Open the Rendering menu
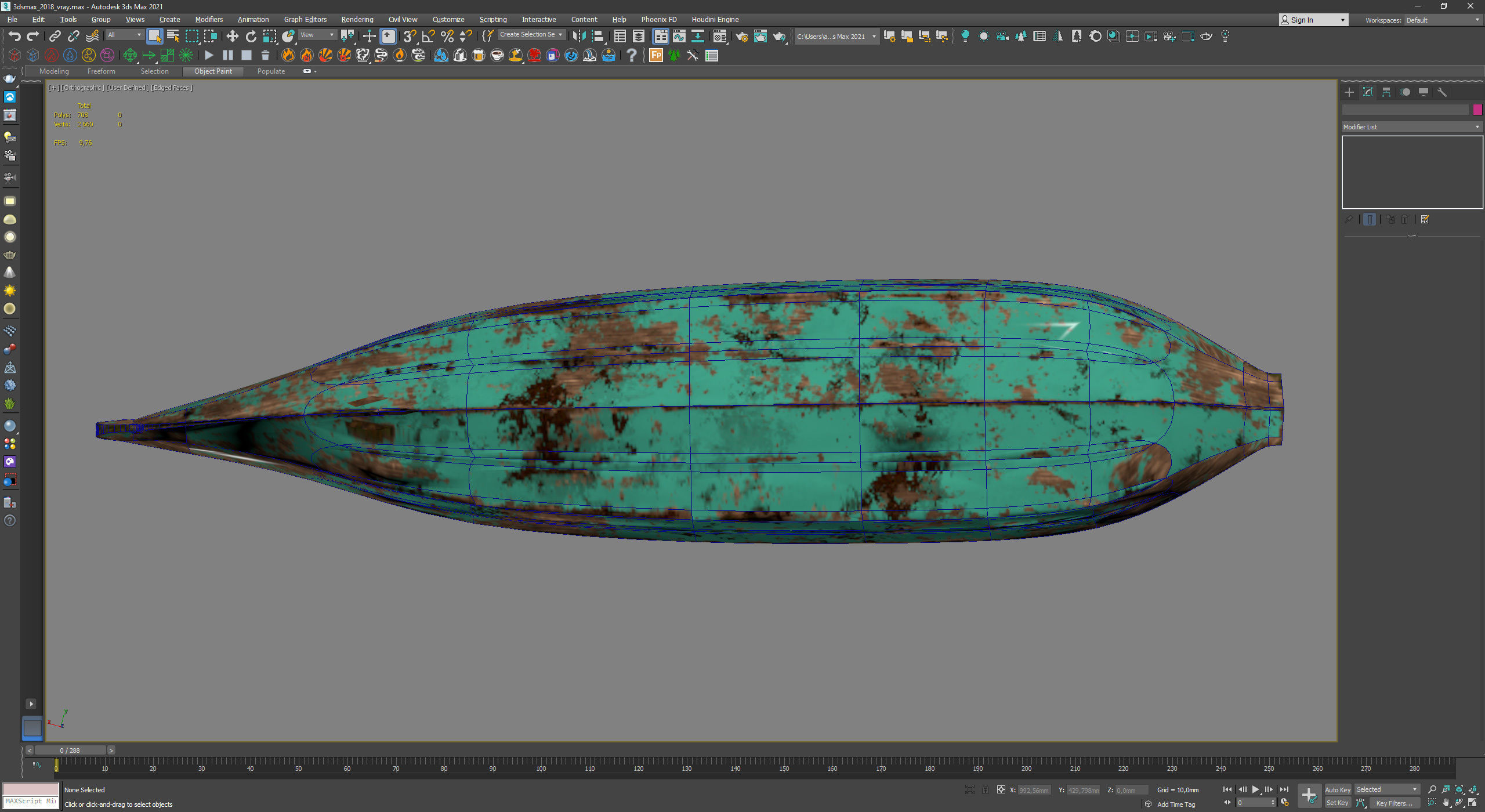This screenshot has height=812, width=1485. coord(357,19)
